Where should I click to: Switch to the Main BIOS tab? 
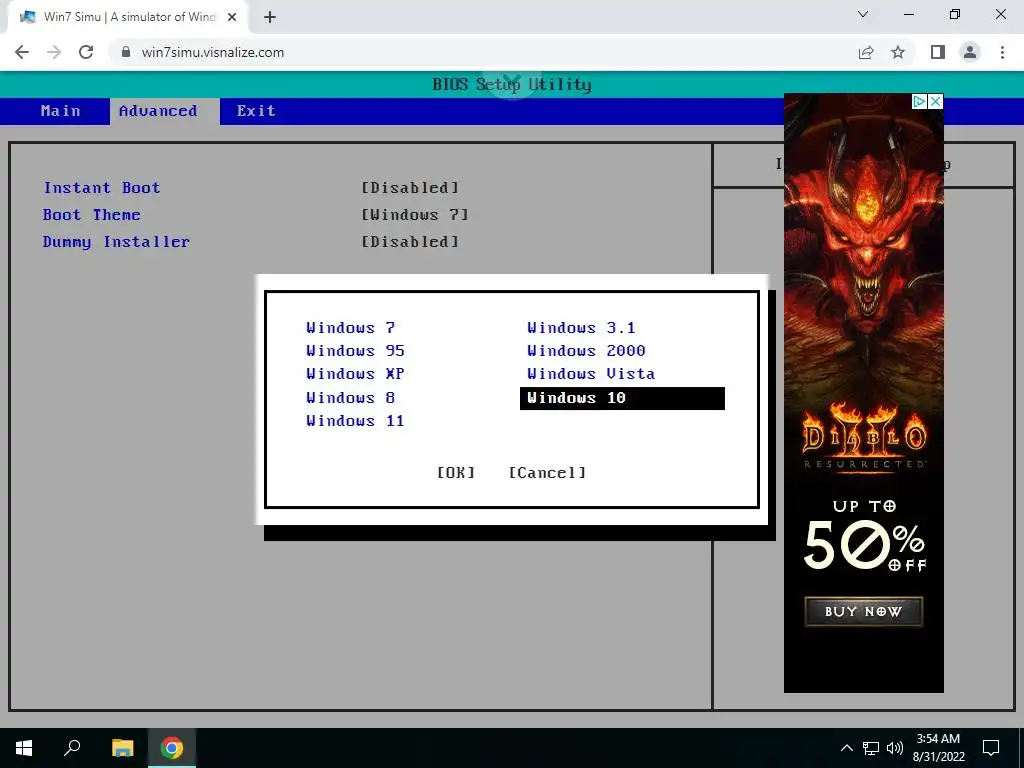pos(61,111)
